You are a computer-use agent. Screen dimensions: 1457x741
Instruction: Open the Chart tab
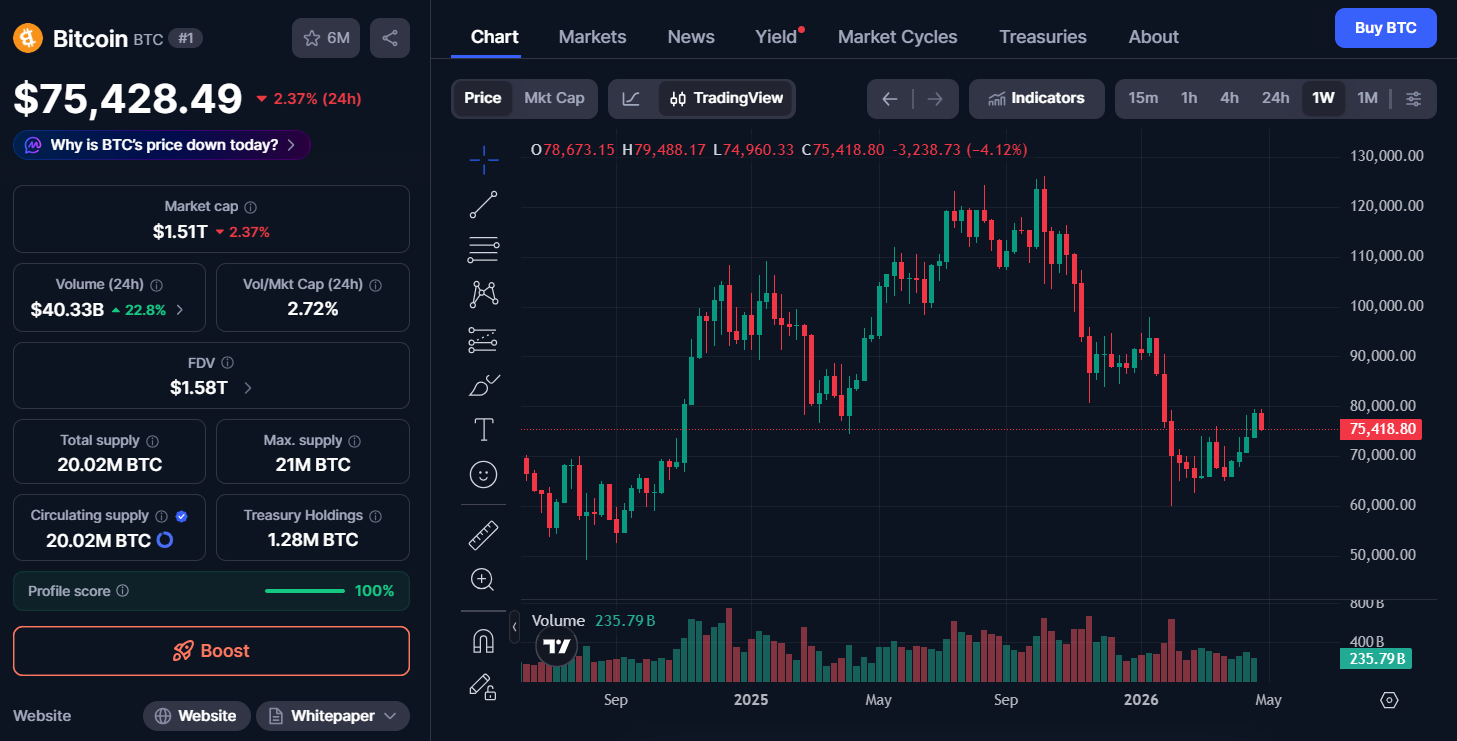pos(494,37)
